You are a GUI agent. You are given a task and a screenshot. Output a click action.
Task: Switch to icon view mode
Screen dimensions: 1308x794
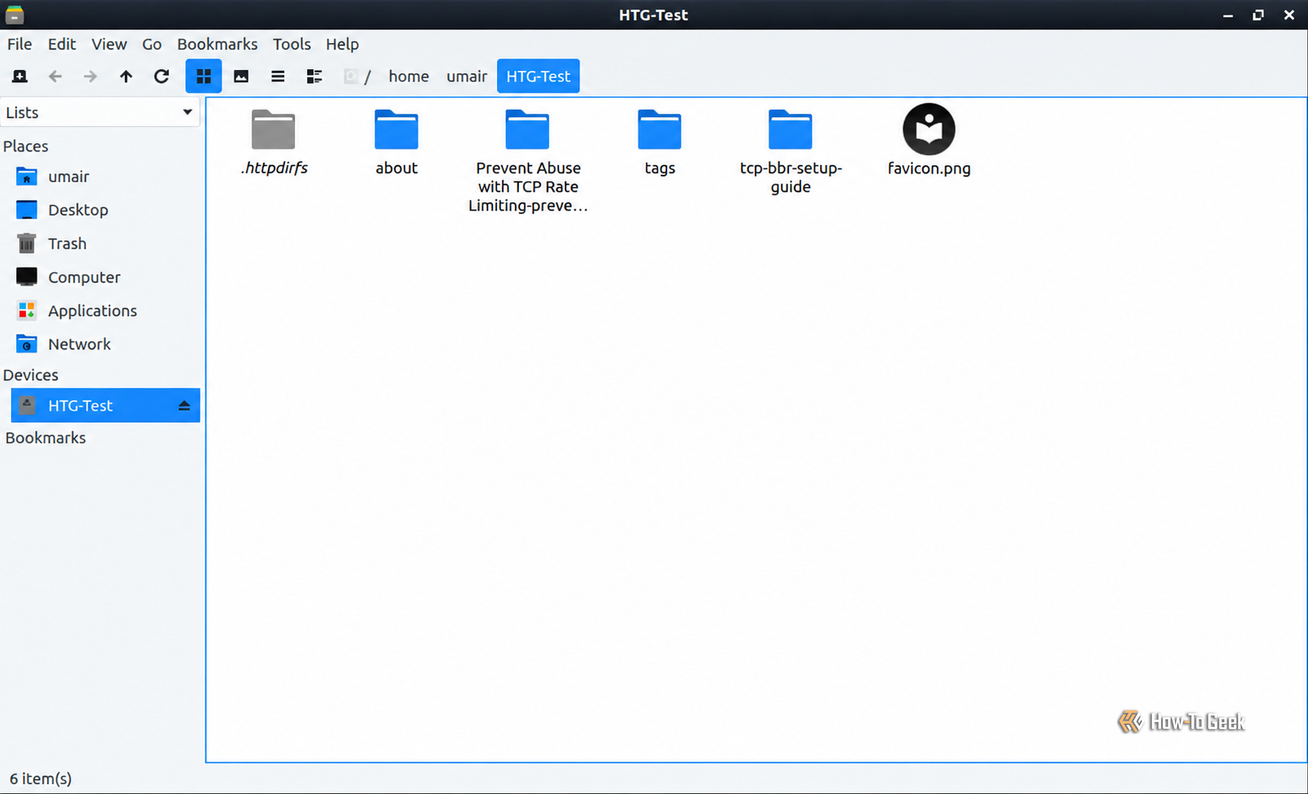(204, 76)
